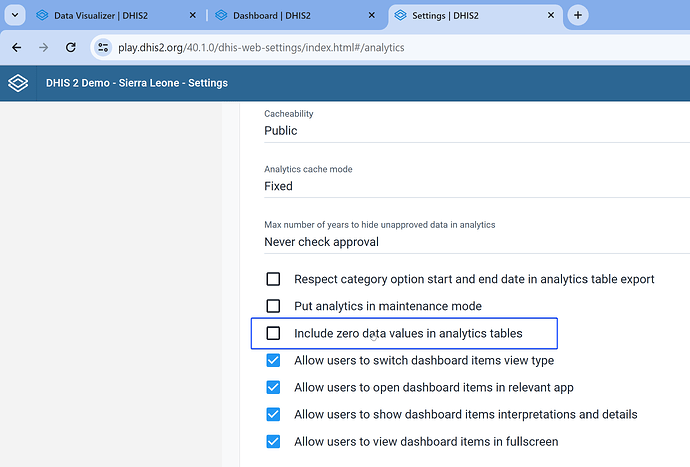Enable Put analytics in maintenance mode
The height and width of the screenshot is (467, 690).
pos(273,306)
